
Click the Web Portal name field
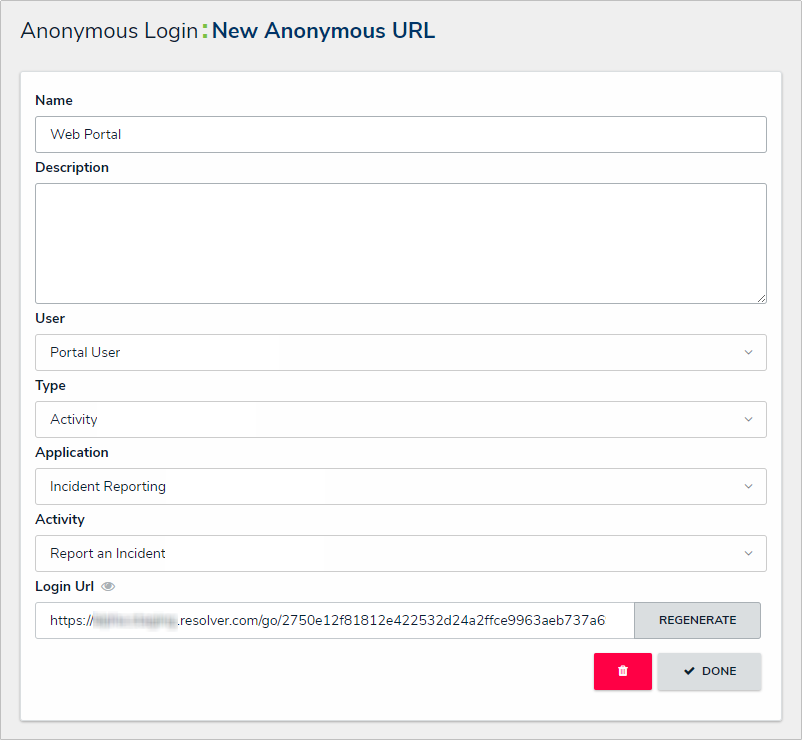[400, 134]
